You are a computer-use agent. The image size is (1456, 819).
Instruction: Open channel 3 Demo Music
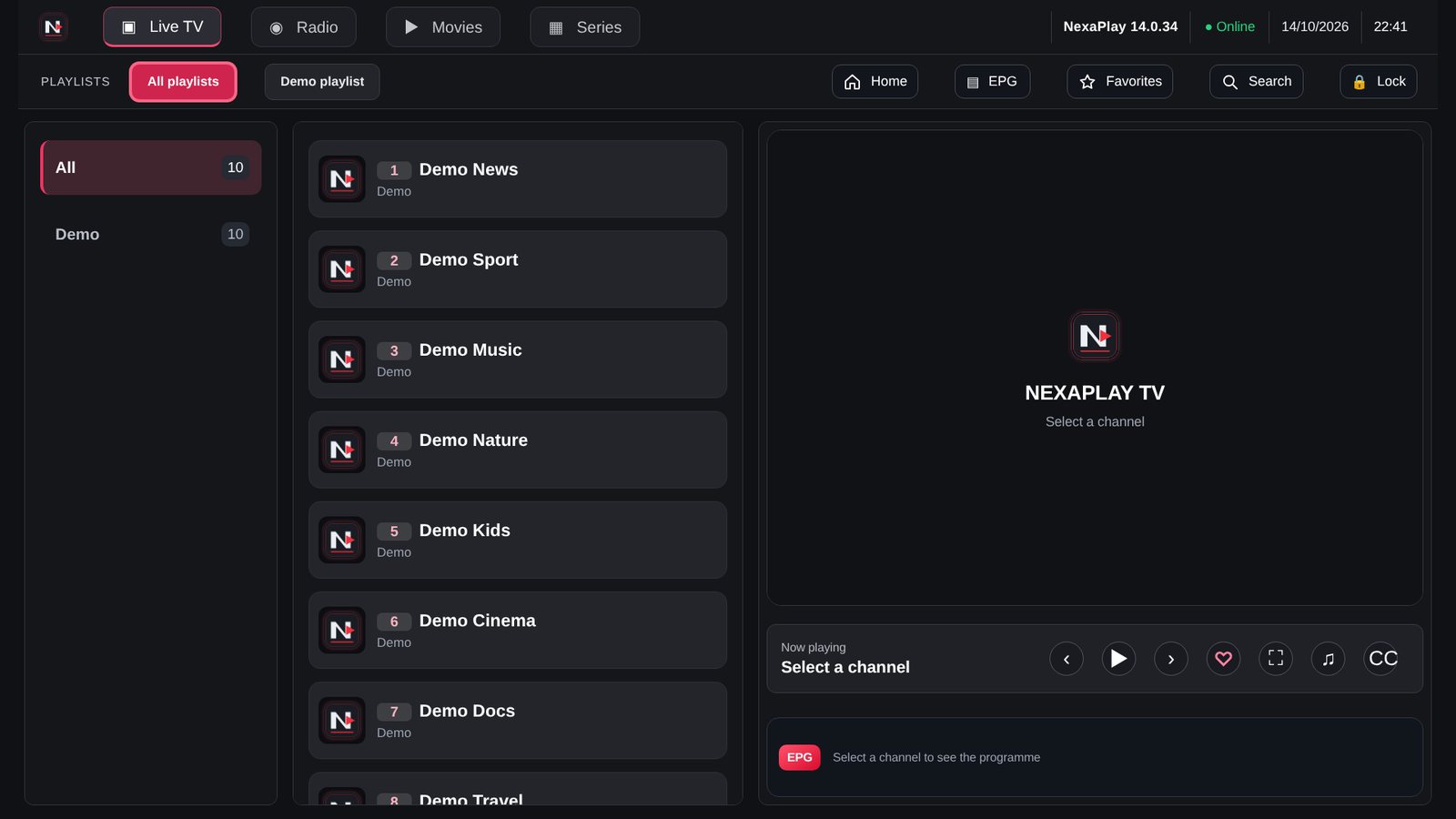518,359
